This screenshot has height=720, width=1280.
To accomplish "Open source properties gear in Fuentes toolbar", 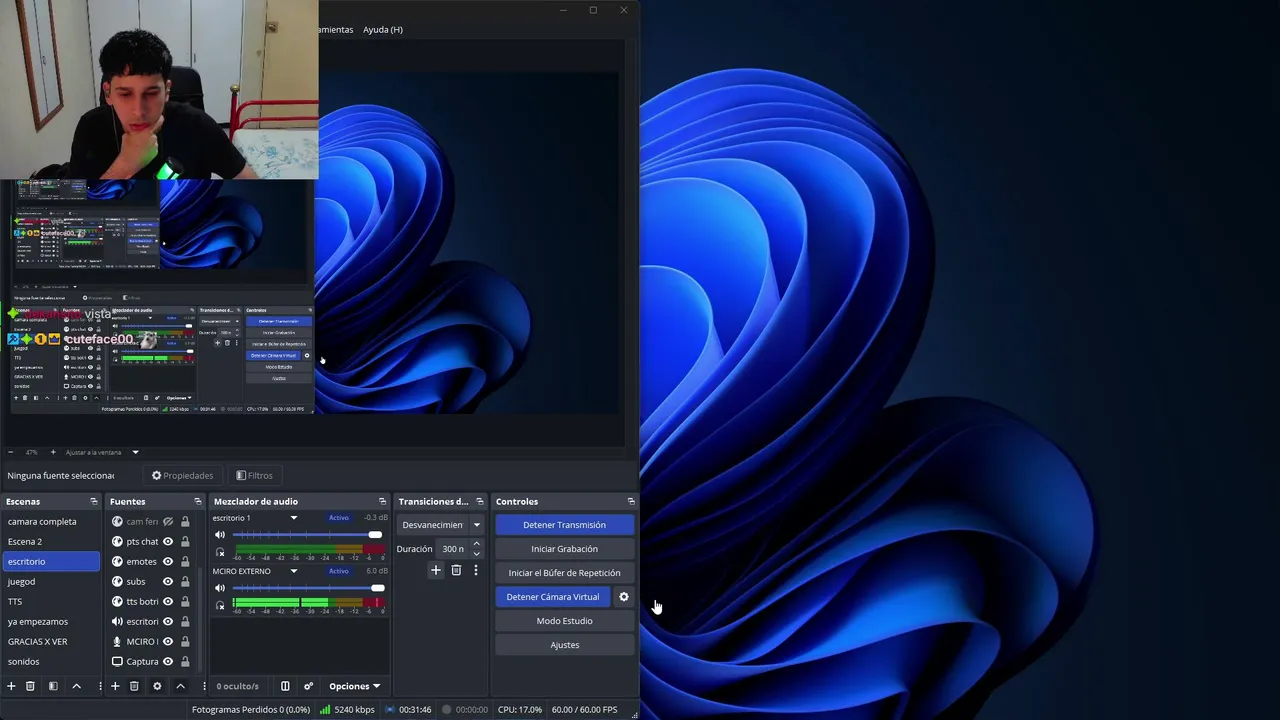I will point(157,686).
